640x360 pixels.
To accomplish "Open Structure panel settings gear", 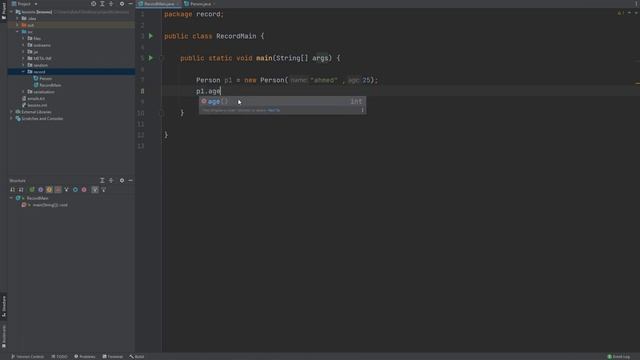I will point(122,180).
